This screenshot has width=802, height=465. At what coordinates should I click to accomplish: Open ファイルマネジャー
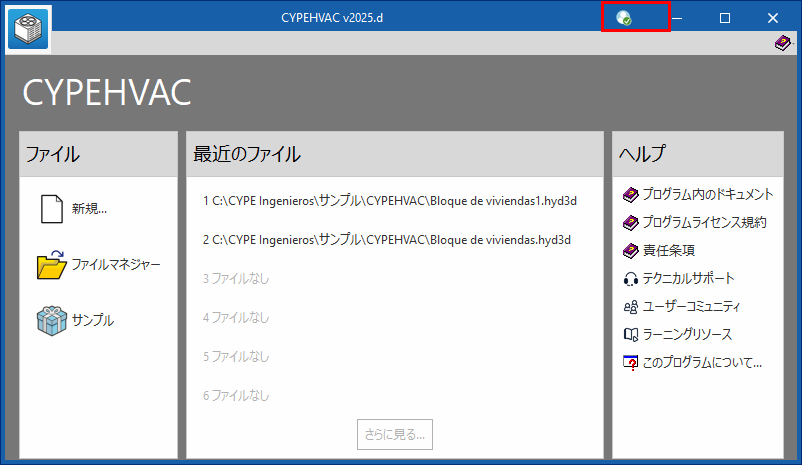coord(116,264)
